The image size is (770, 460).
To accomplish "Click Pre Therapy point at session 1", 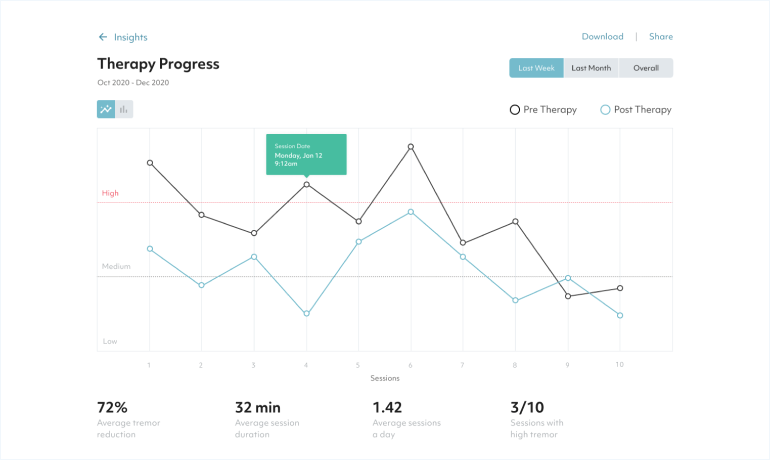I will click(150, 163).
